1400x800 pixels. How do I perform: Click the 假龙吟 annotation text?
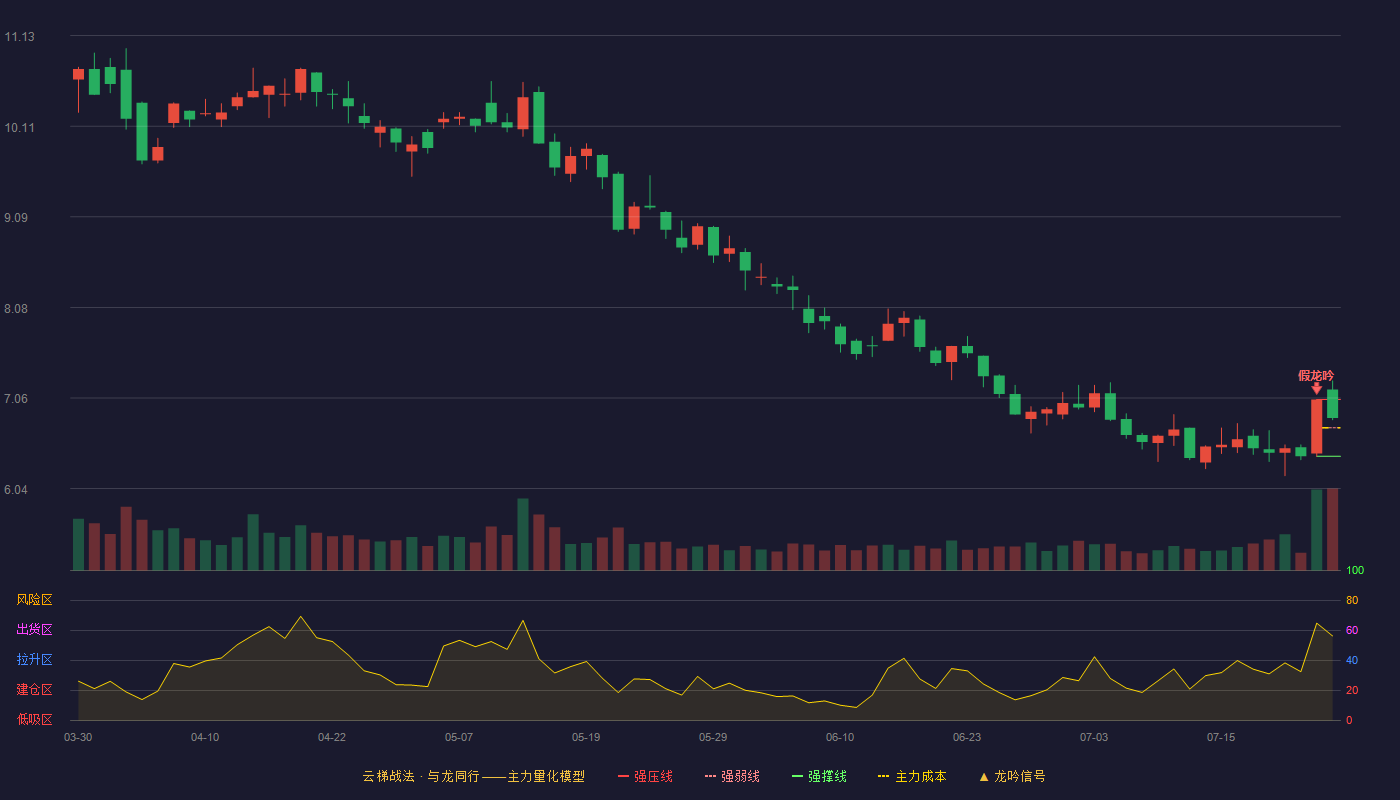click(x=1316, y=375)
